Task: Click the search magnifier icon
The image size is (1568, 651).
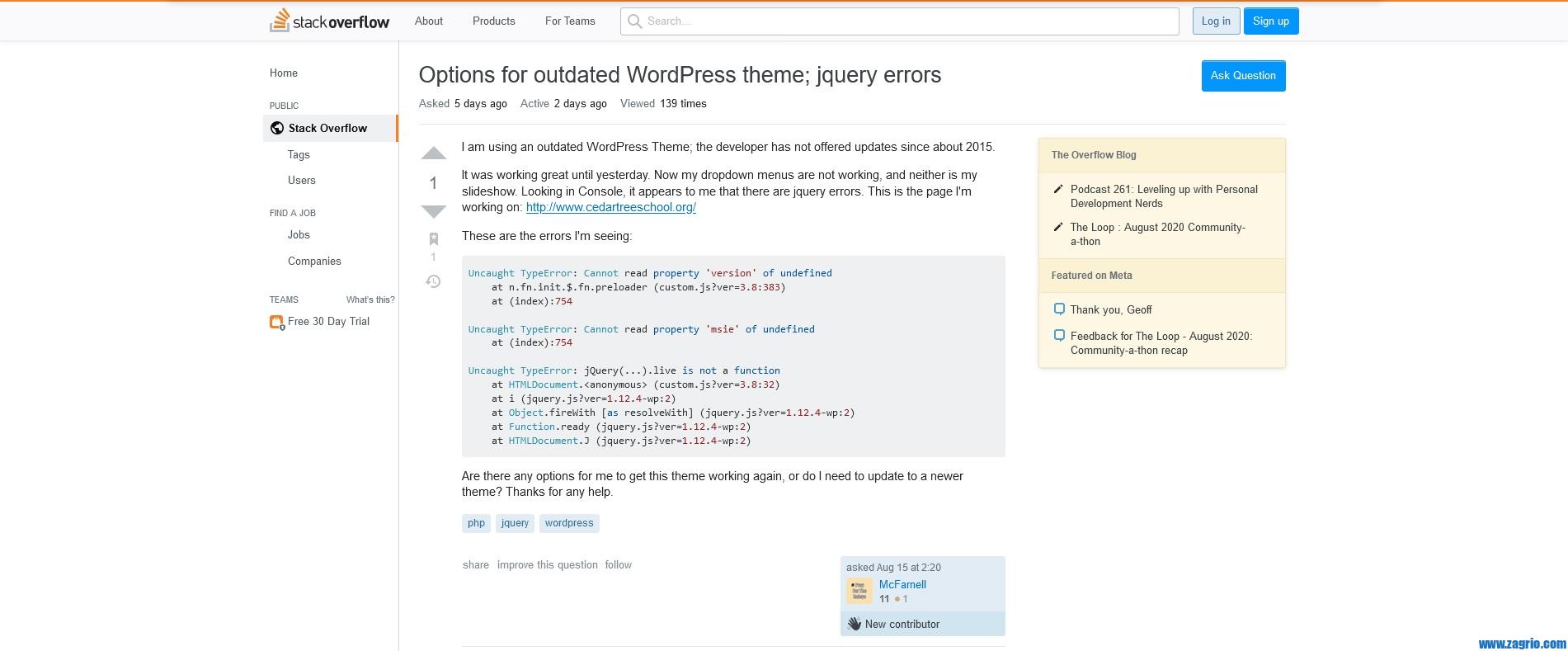Action: pos(634,21)
